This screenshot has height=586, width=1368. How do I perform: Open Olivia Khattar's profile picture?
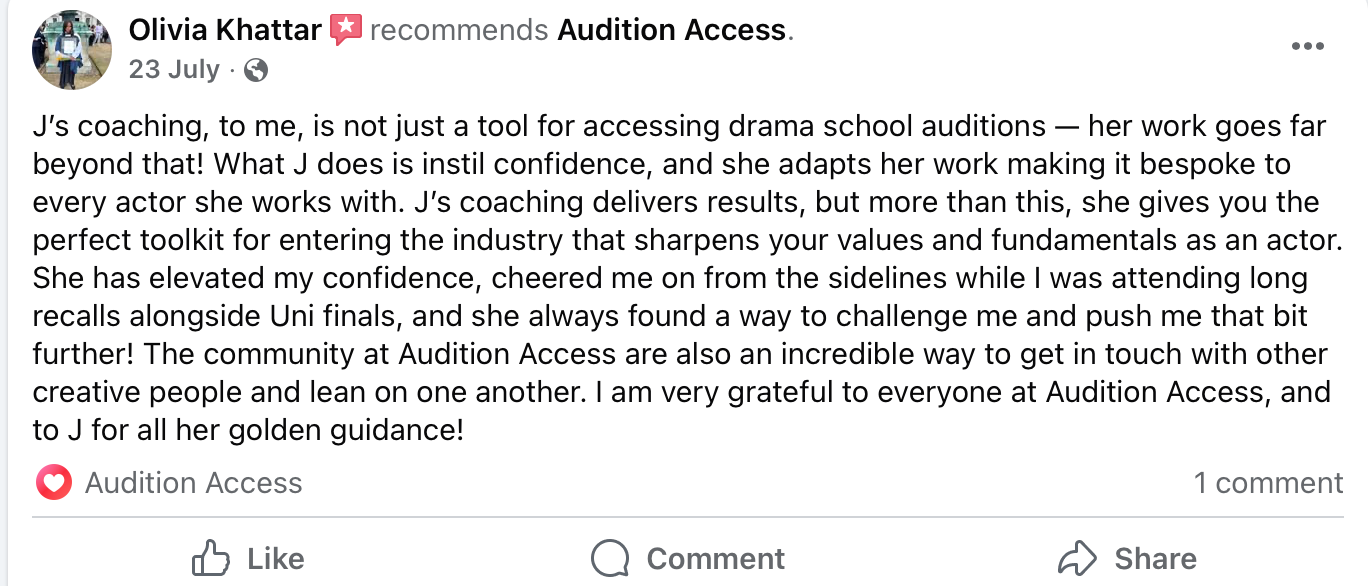pyautogui.click(x=72, y=49)
